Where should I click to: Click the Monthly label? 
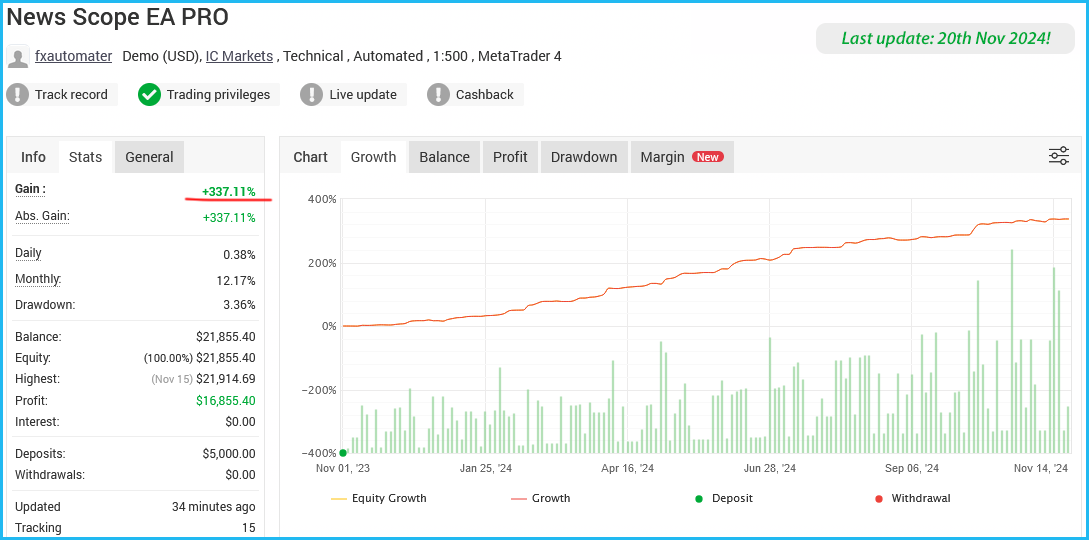tap(38, 280)
